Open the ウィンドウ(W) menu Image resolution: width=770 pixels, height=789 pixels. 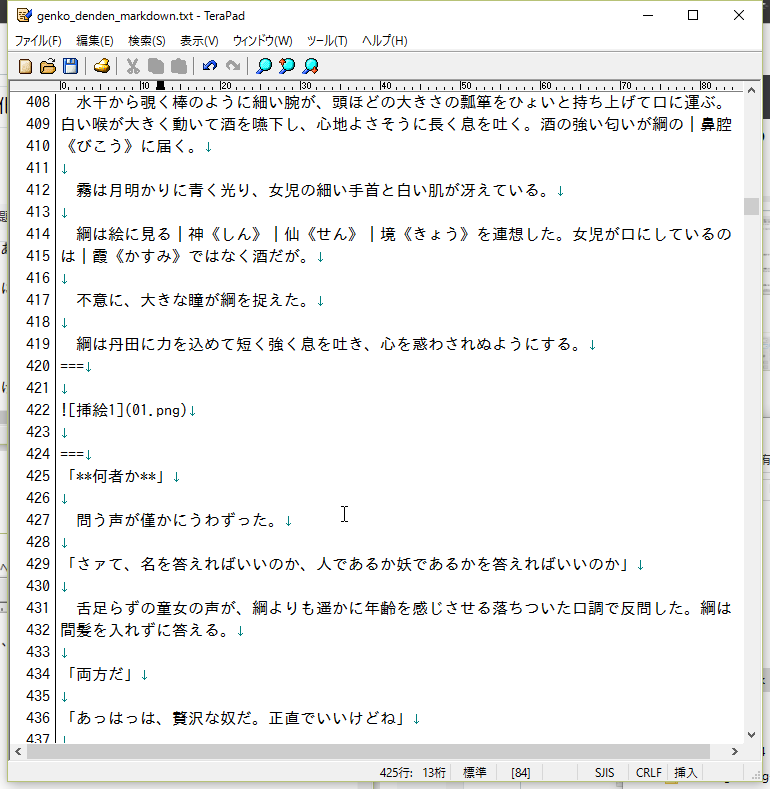tap(262, 41)
